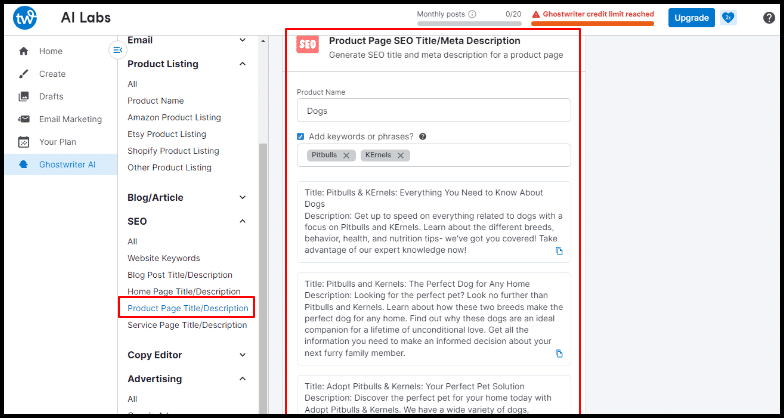The image size is (784, 418).
Task: Click the Blog/Article category heading
Action: coord(156,198)
